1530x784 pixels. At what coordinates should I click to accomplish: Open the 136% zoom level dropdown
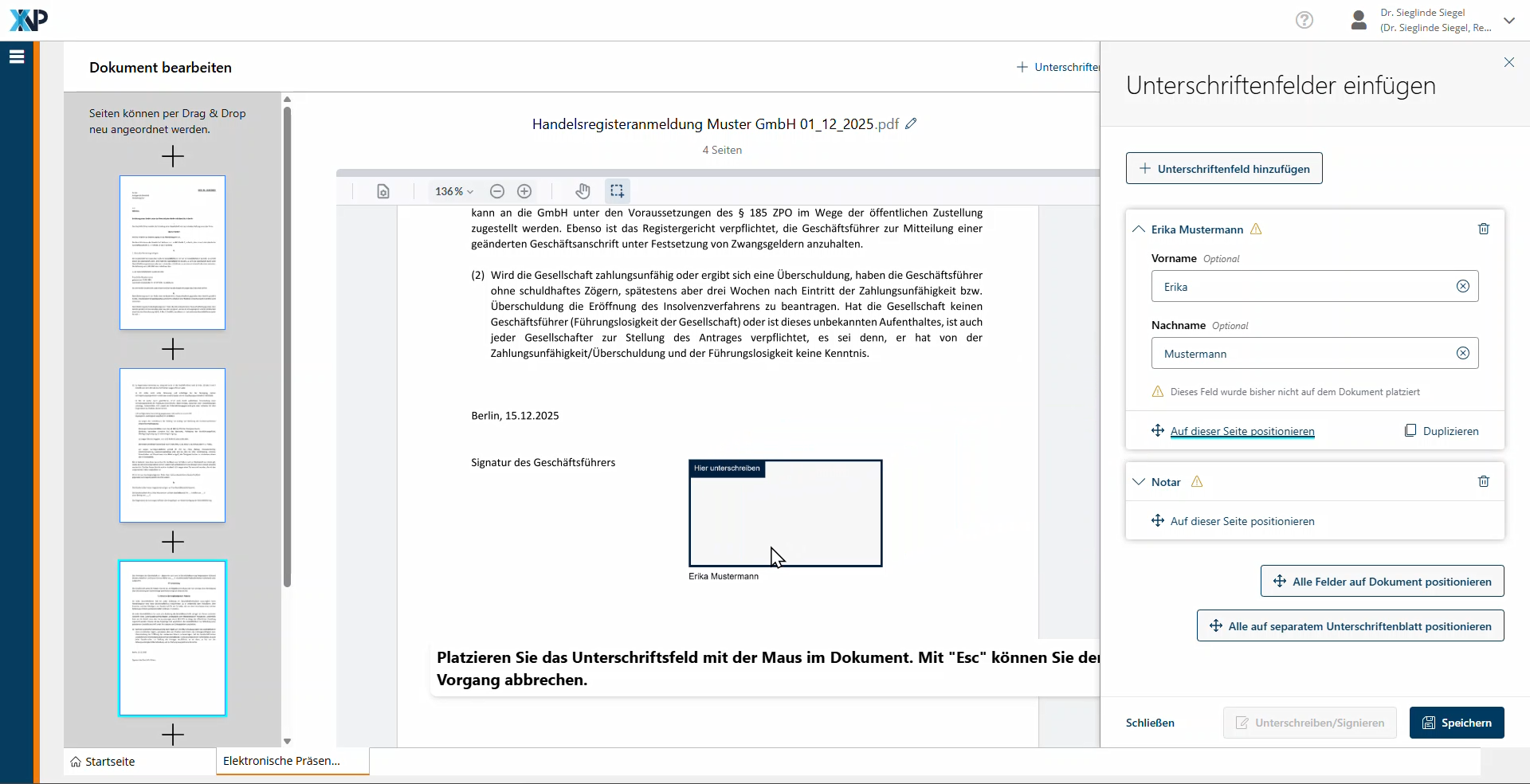[453, 191]
